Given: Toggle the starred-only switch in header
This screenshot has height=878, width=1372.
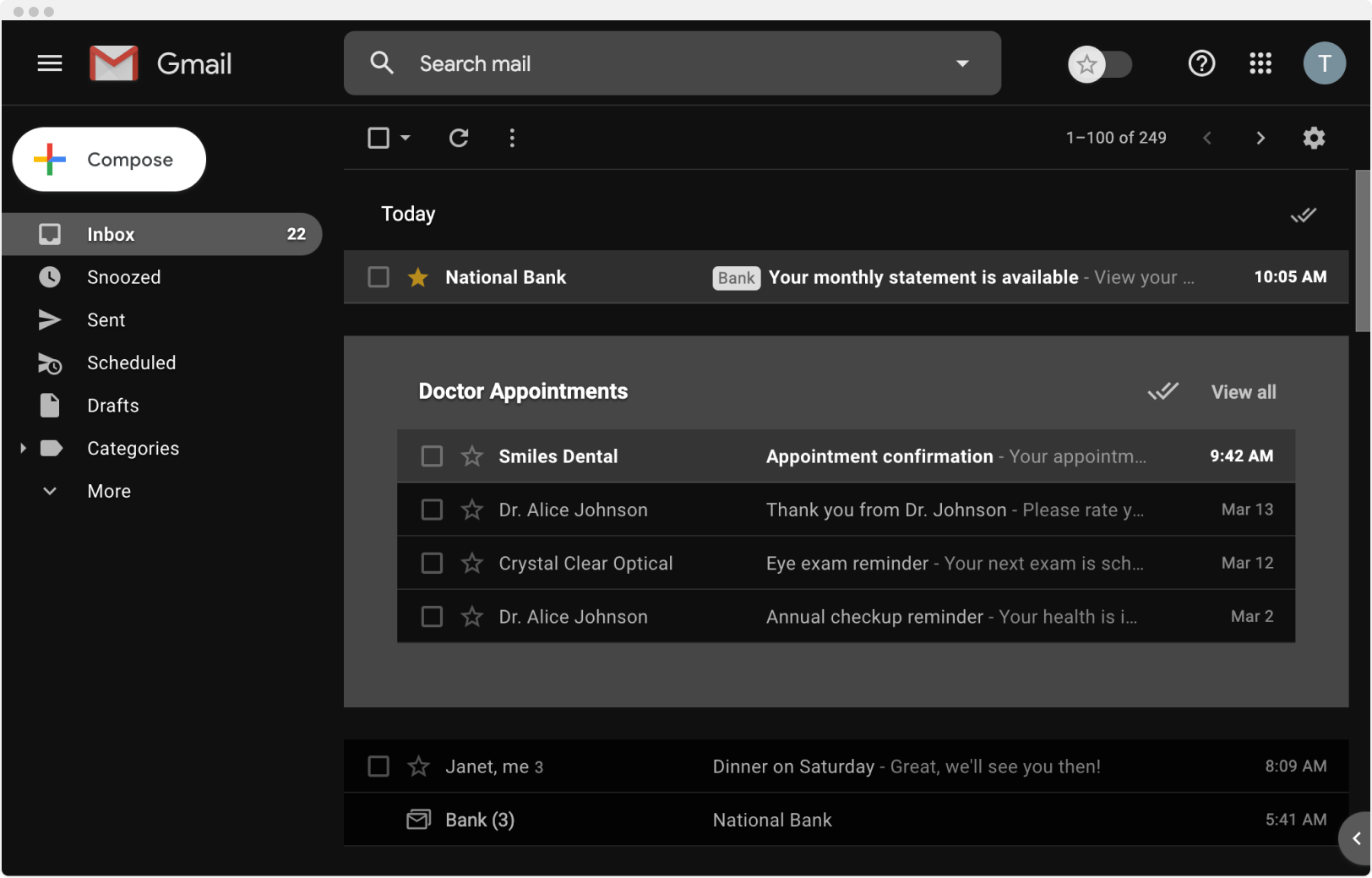Looking at the screenshot, I should [1099, 64].
